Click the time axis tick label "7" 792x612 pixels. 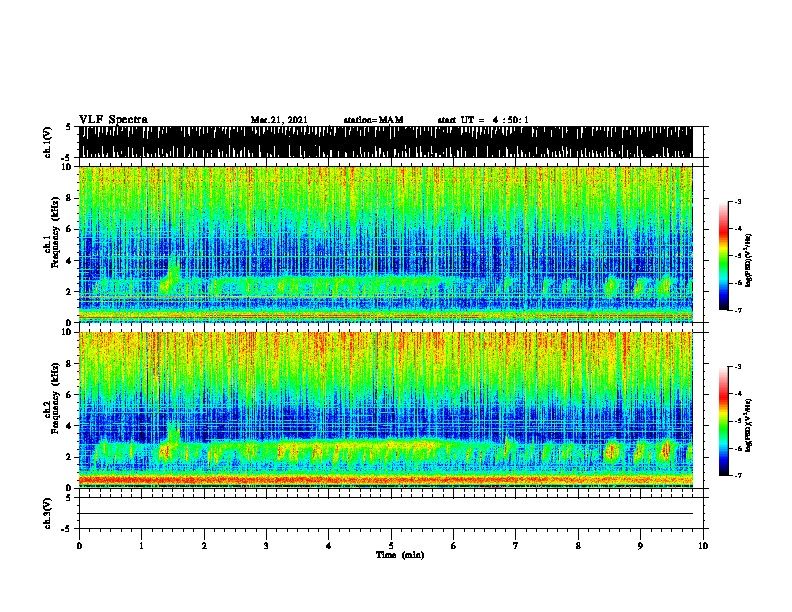pyautogui.click(x=516, y=546)
